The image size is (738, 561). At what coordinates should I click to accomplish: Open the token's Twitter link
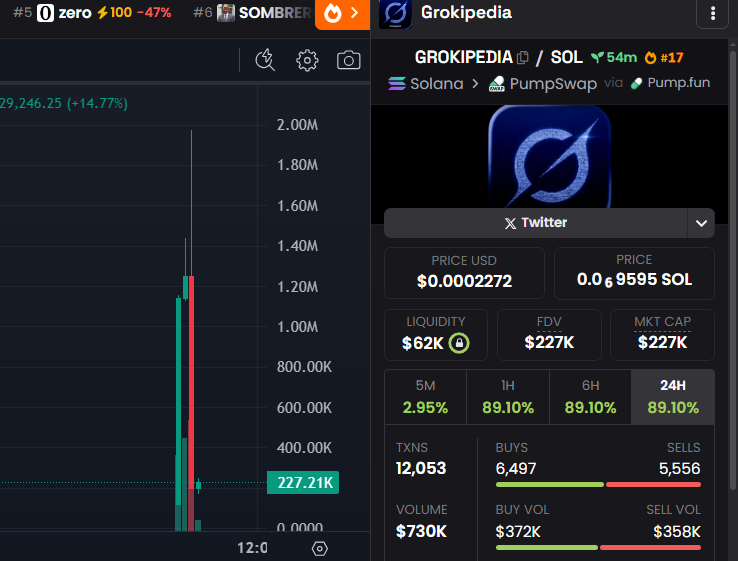[536, 223]
